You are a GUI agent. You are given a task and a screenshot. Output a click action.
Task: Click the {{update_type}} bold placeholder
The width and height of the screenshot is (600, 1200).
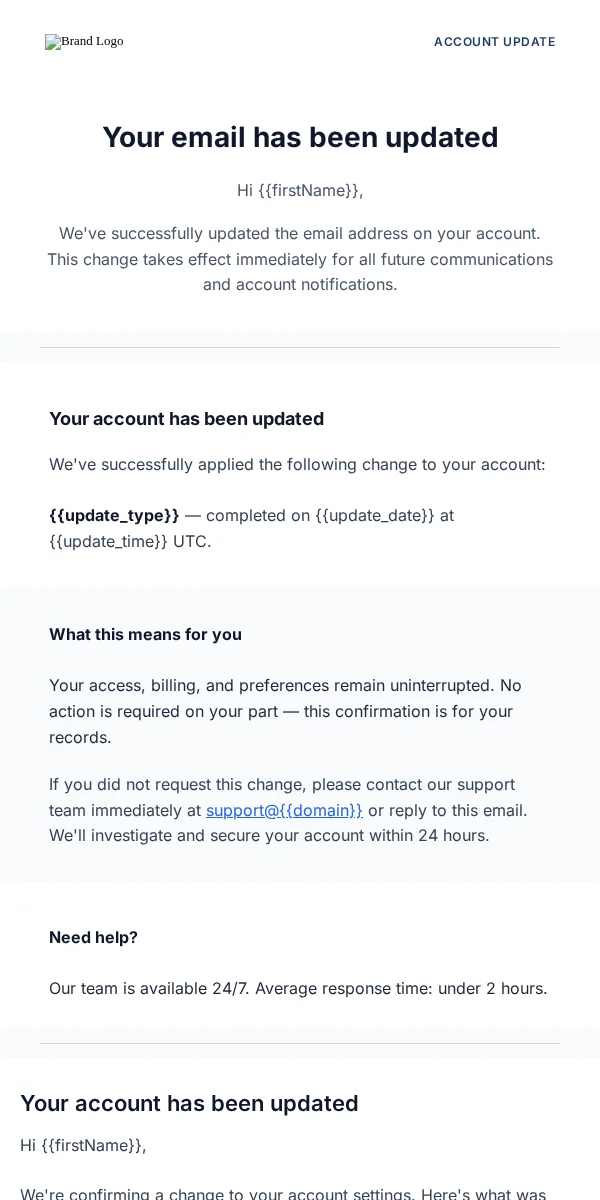click(x=114, y=515)
